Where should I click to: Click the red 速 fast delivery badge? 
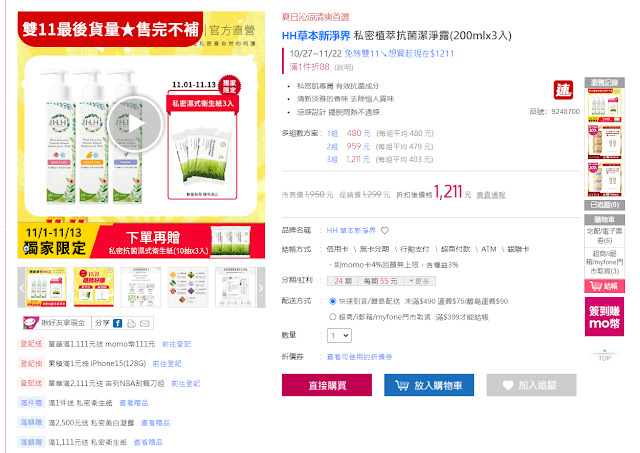tap(563, 90)
